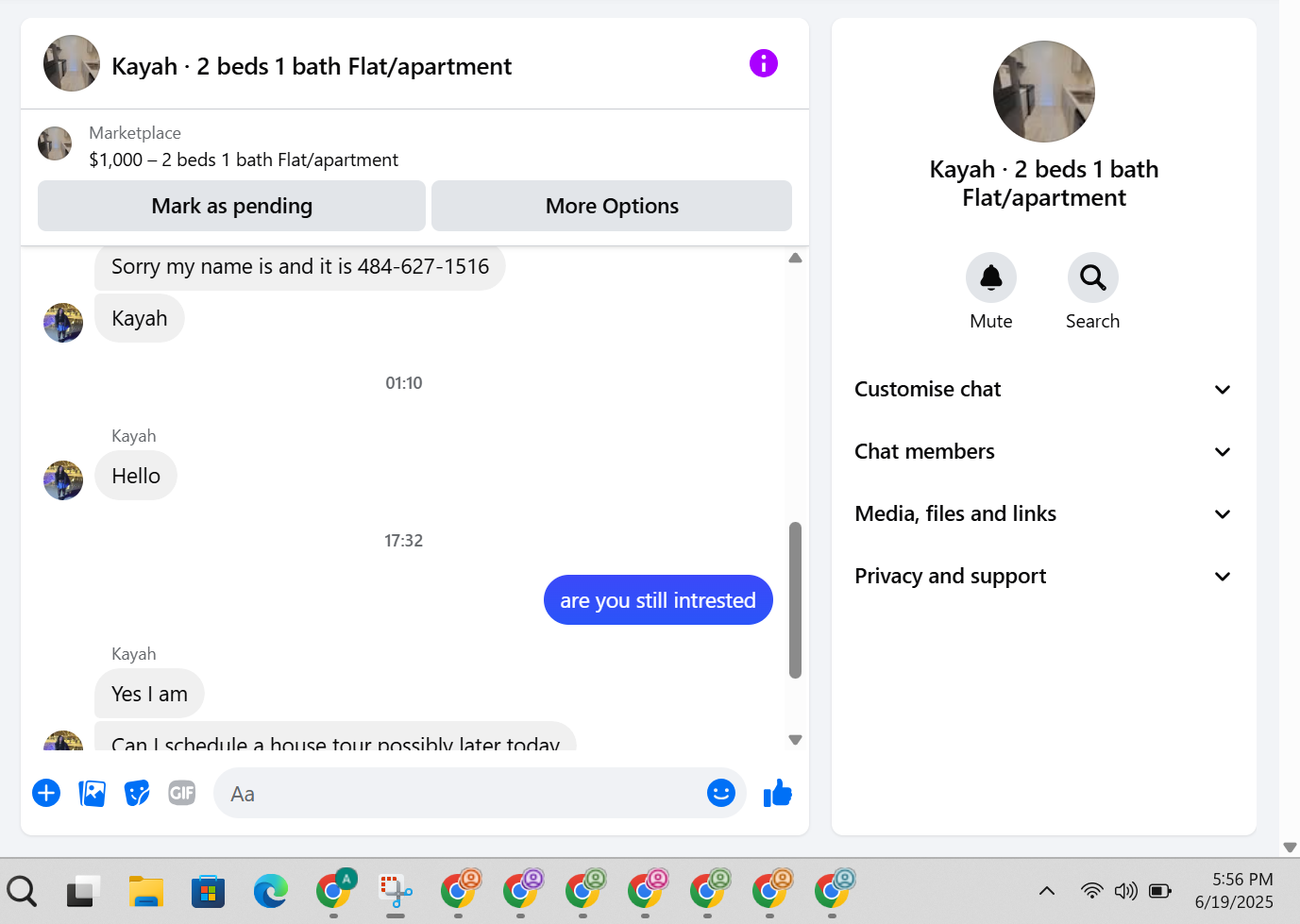
Task: Open conversation information via purple info icon
Action: click(x=764, y=63)
